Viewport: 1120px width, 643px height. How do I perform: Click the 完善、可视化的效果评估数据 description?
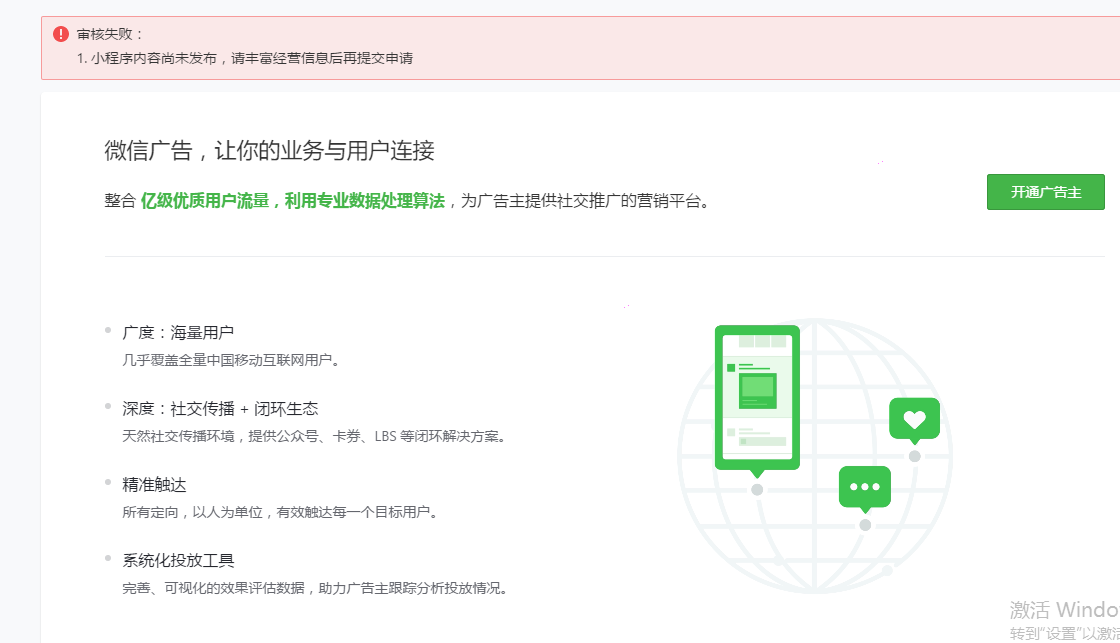[x=314, y=588]
